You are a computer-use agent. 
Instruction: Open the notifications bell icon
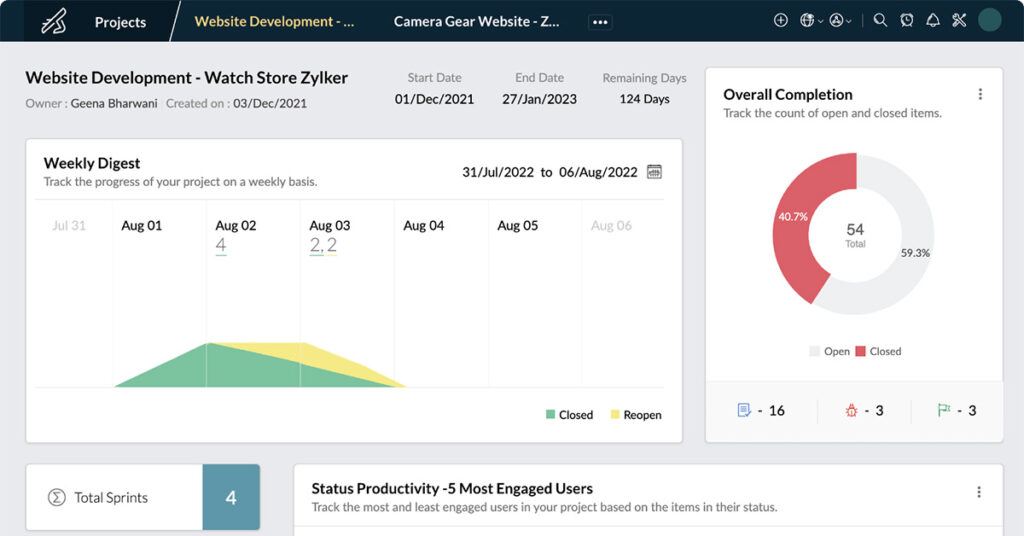point(933,21)
